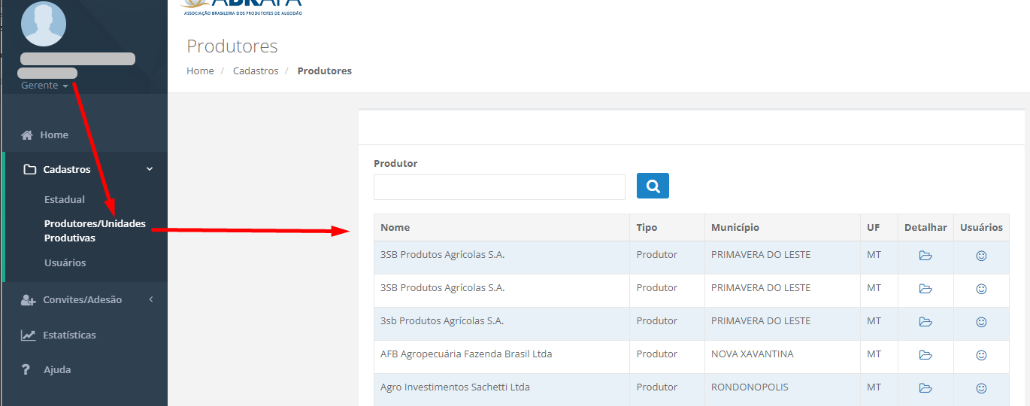Focus the Produtor search input field
The height and width of the screenshot is (406, 1030).
pos(499,187)
